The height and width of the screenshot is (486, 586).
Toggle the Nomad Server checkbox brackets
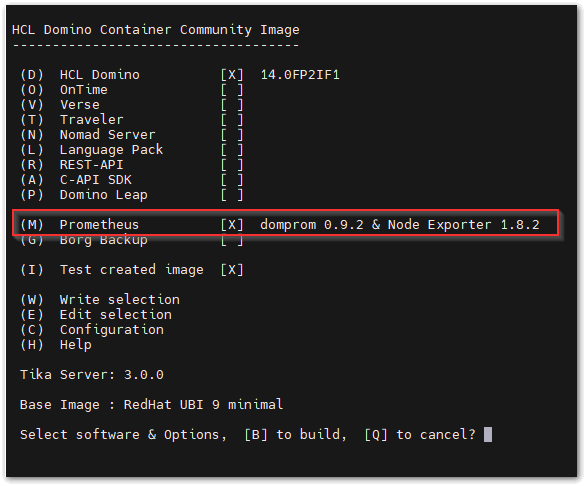pyautogui.click(x=232, y=135)
